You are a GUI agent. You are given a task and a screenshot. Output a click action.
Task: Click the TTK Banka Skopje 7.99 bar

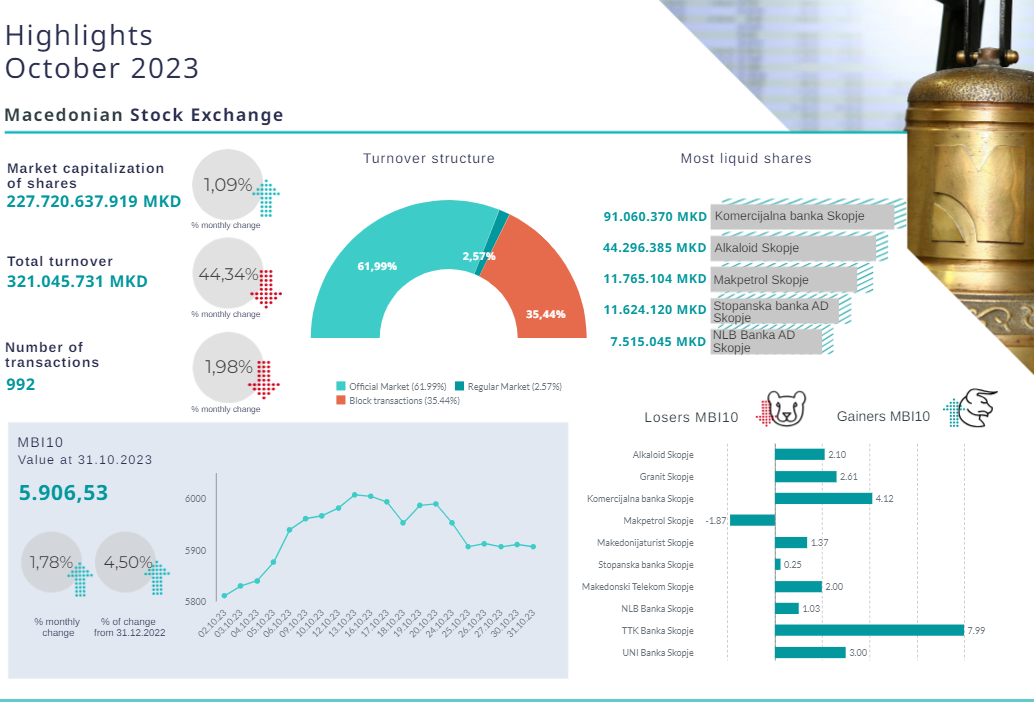[x=869, y=630]
